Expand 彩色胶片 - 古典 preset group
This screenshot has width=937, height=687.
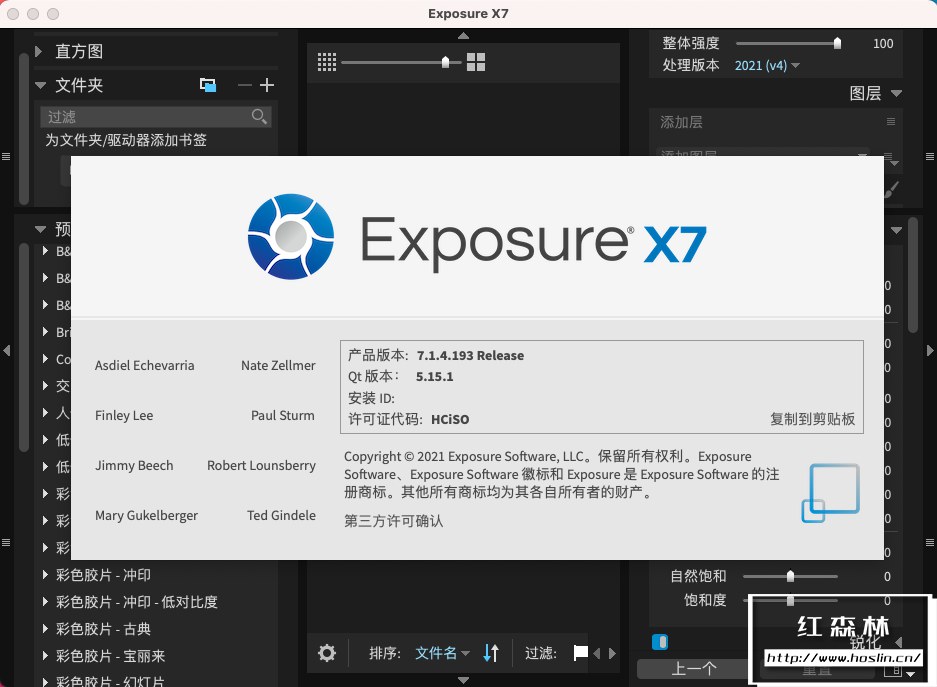coord(45,628)
